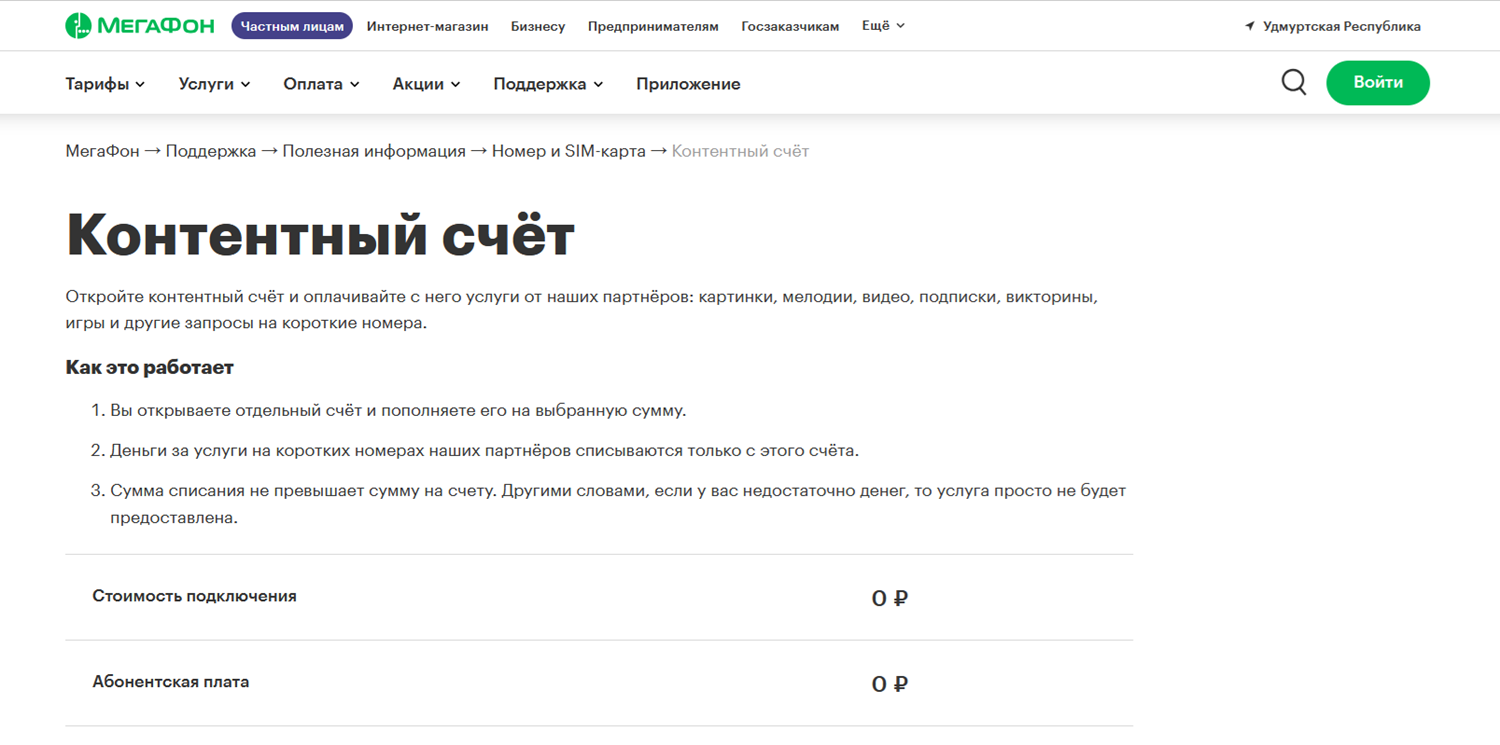Go to МегаФон breadcrumb link

point(102,151)
